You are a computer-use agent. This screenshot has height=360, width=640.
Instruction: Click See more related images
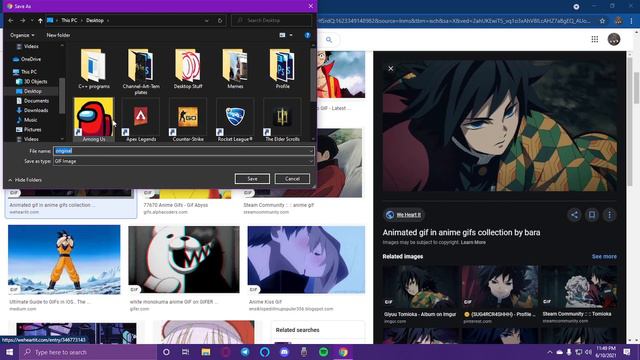604,257
